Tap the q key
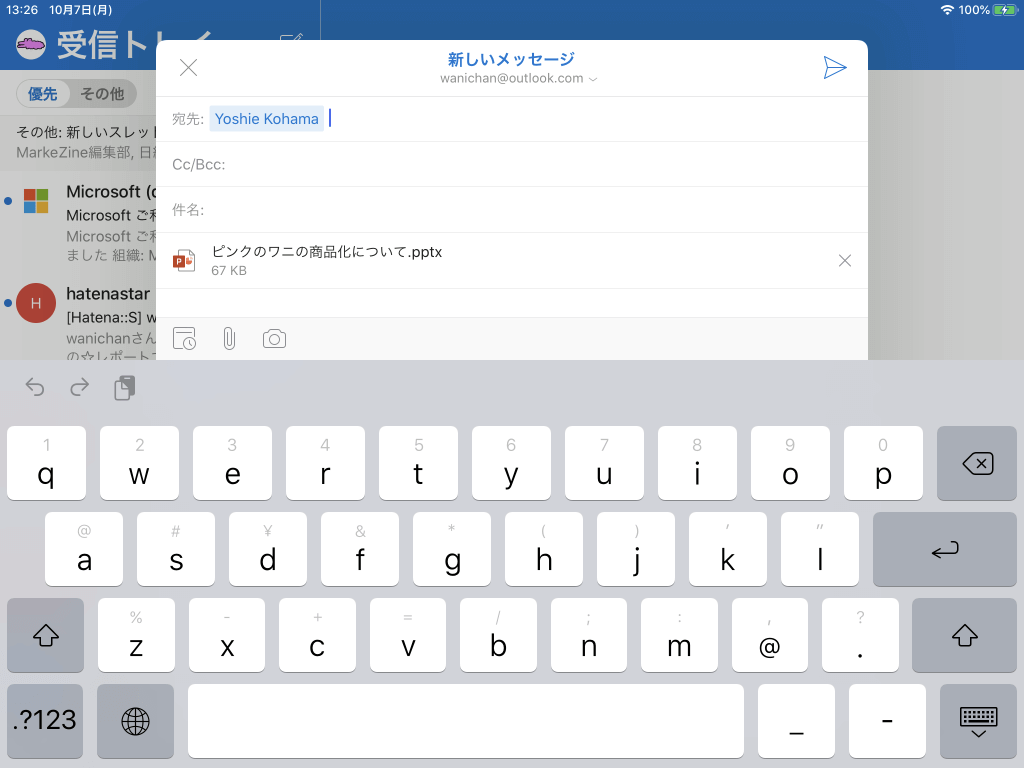Image resolution: width=1024 pixels, height=768 pixels. pyautogui.click(x=46, y=463)
